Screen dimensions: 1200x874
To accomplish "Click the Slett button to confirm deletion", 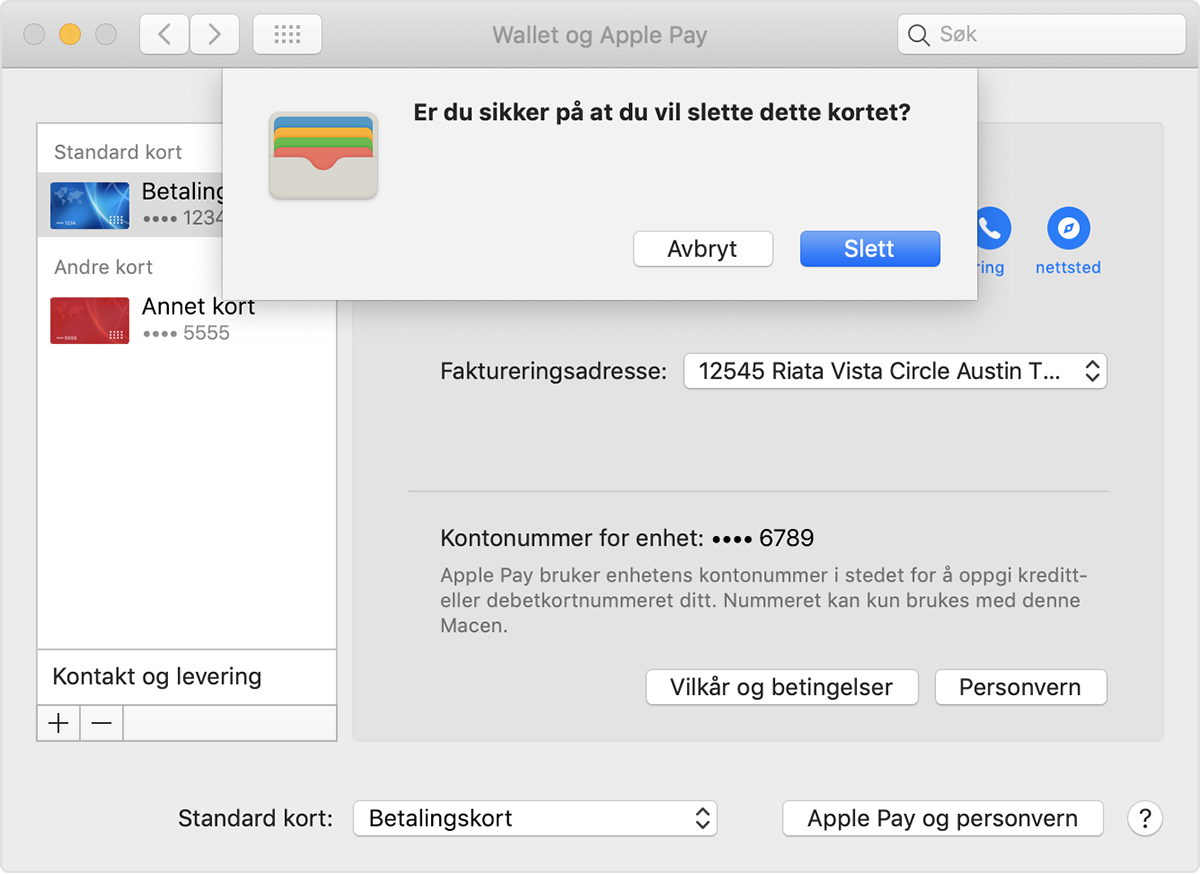I will (x=870, y=249).
